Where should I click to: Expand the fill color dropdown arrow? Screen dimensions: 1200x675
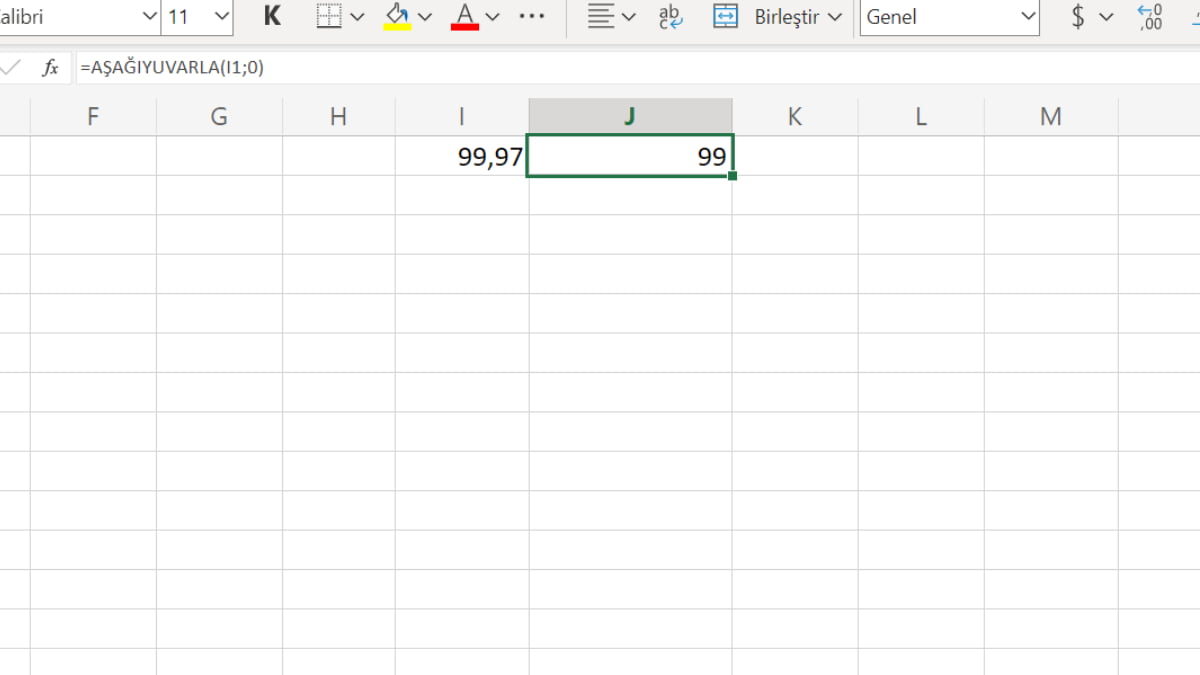(425, 17)
